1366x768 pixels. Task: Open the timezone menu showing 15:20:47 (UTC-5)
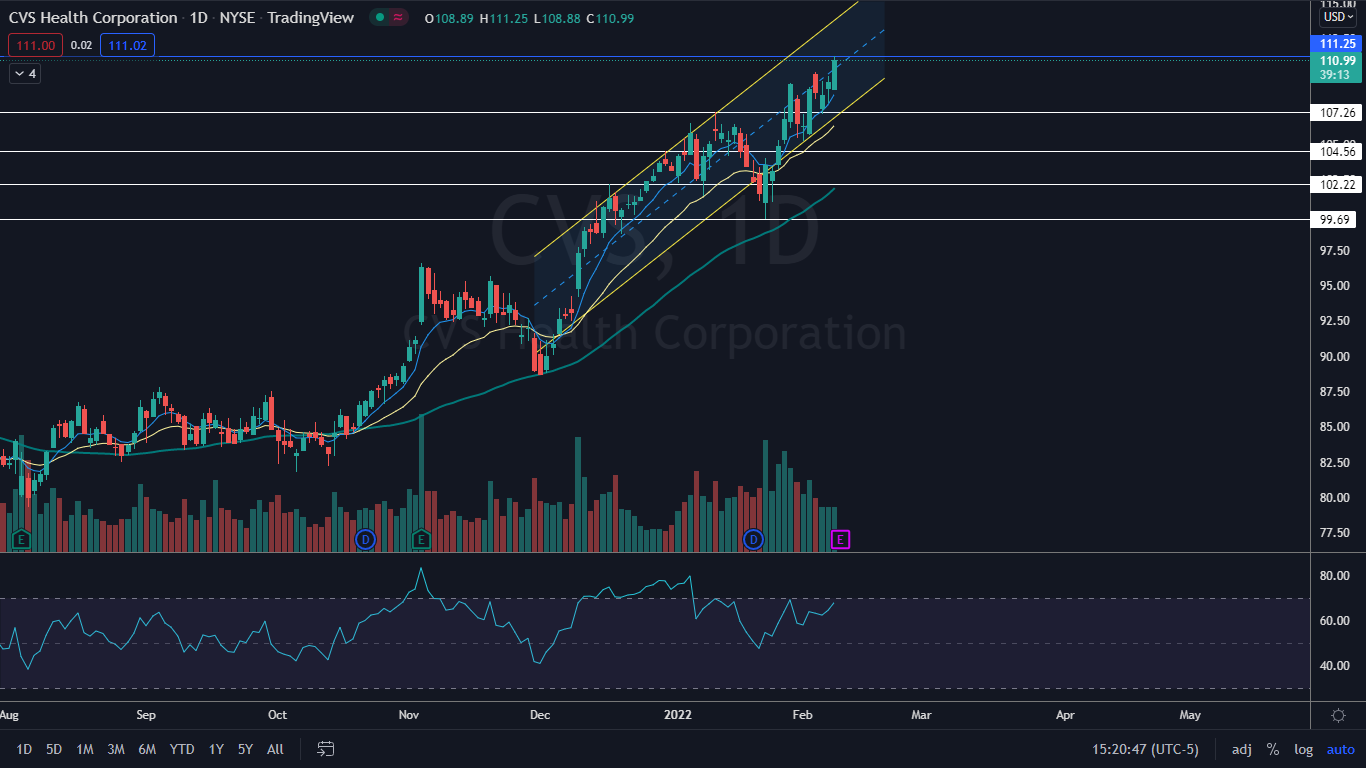pyautogui.click(x=1146, y=749)
